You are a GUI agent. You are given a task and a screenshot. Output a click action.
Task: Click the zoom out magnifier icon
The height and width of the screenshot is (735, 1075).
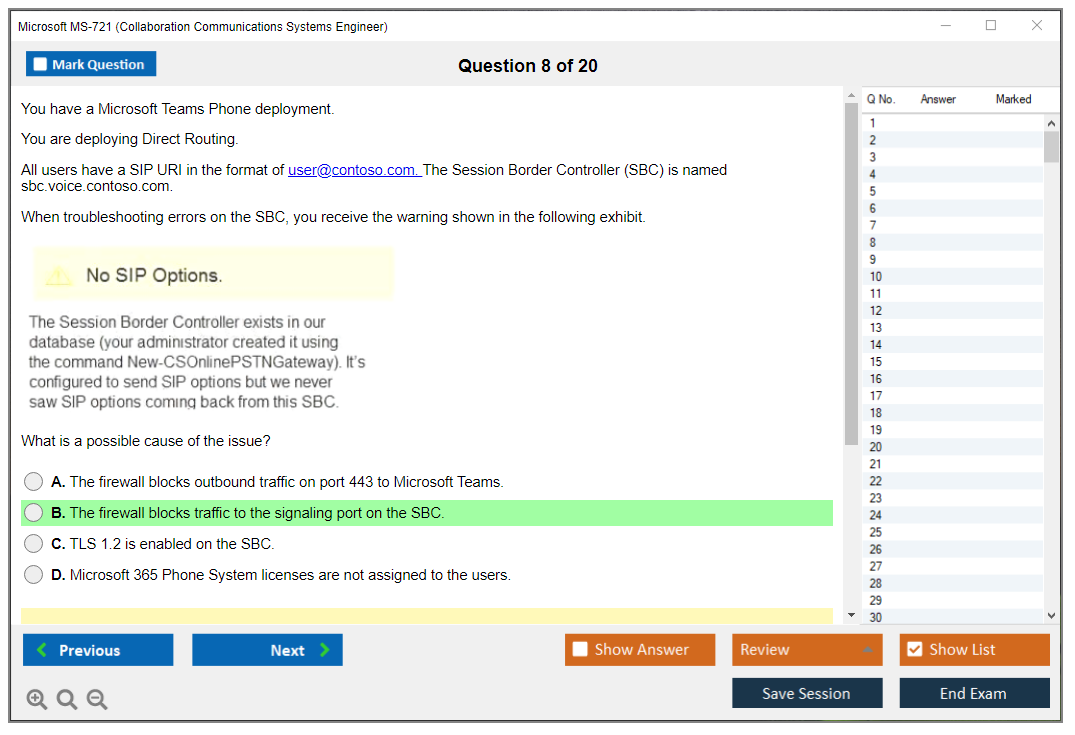(97, 699)
